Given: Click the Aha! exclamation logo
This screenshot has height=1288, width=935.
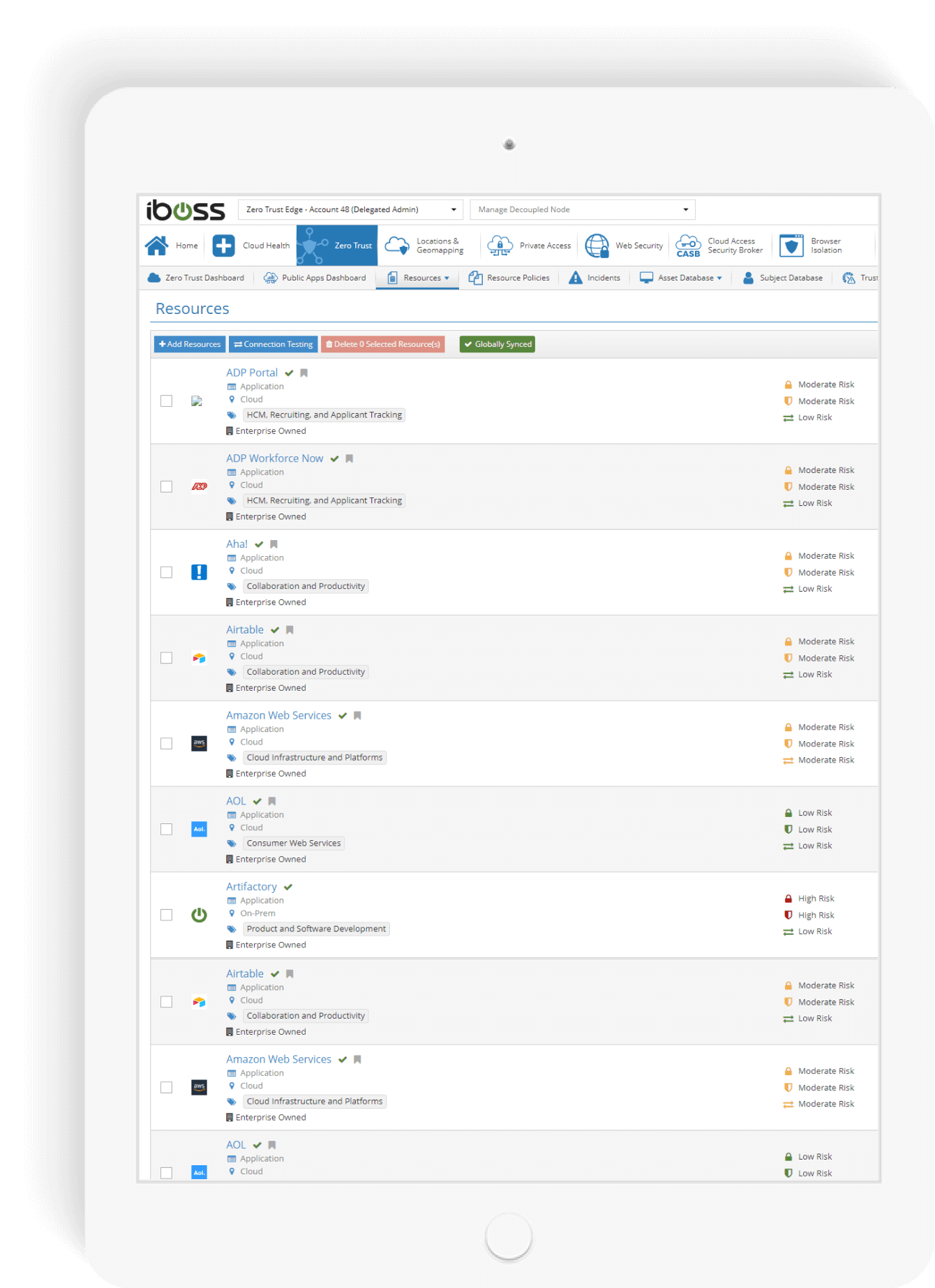Looking at the screenshot, I should [199, 572].
